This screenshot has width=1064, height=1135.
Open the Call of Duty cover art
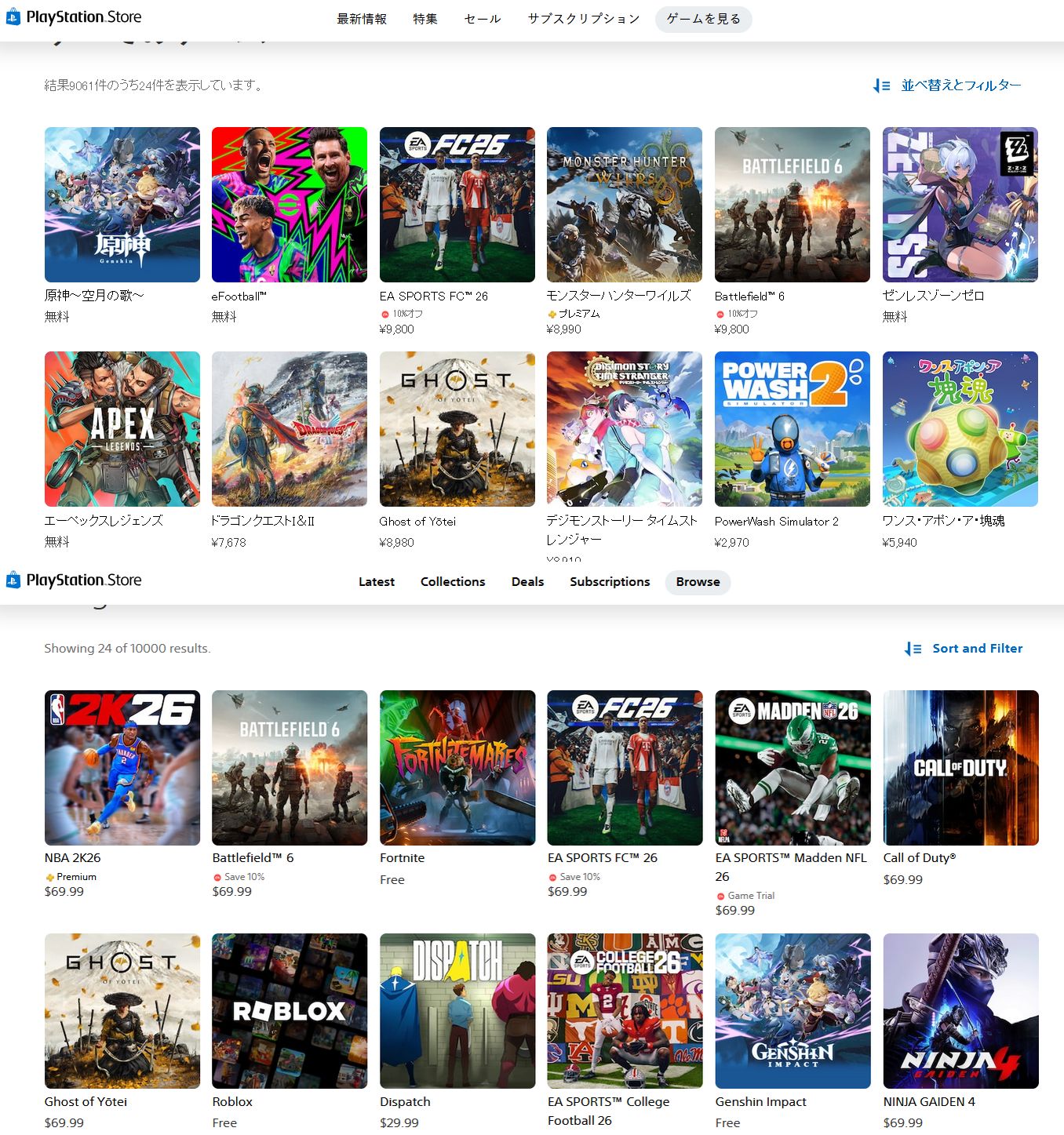[x=961, y=768]
